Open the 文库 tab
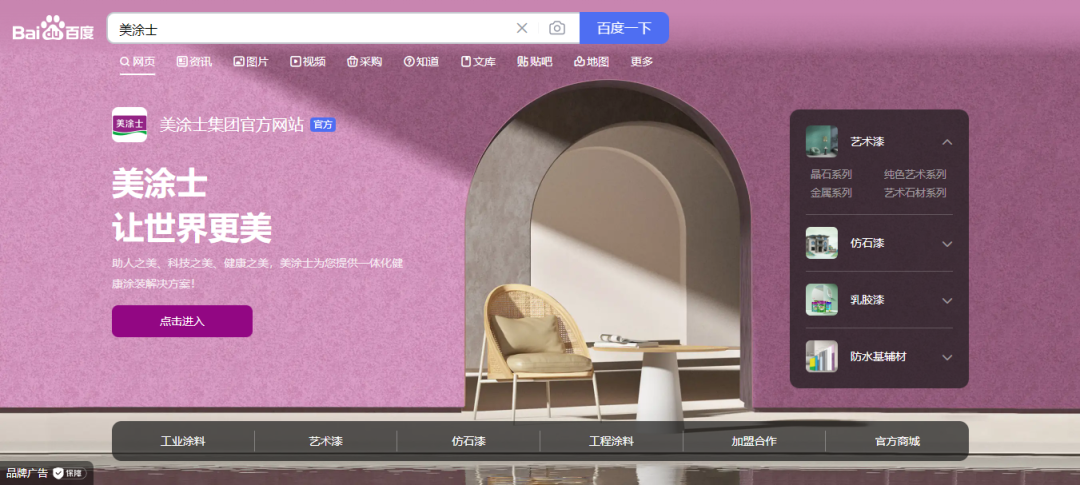This screenshot has height=485, width=1080. coord(478,61)
